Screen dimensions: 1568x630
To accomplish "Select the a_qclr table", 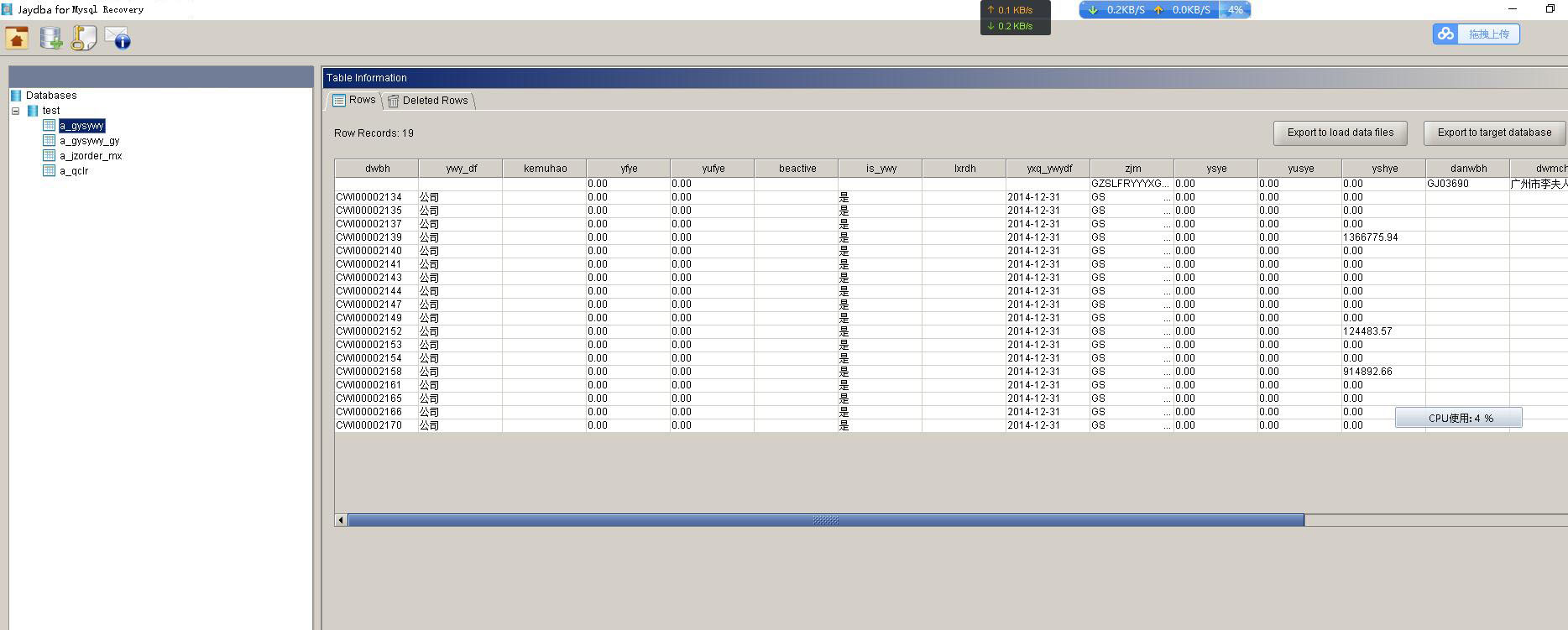I will [x=74, y=171].
